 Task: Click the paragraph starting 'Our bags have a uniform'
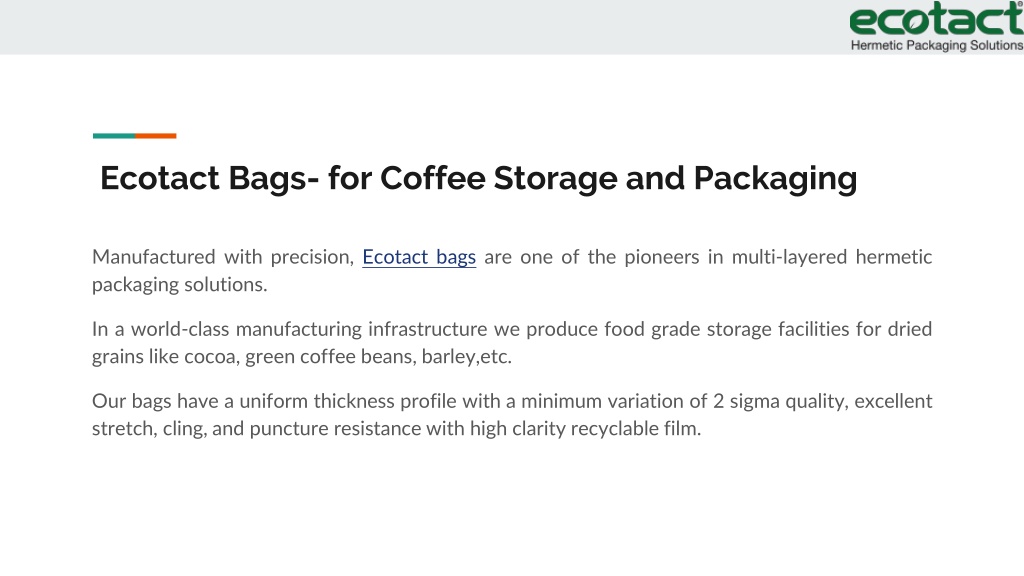tap(512, 414)
